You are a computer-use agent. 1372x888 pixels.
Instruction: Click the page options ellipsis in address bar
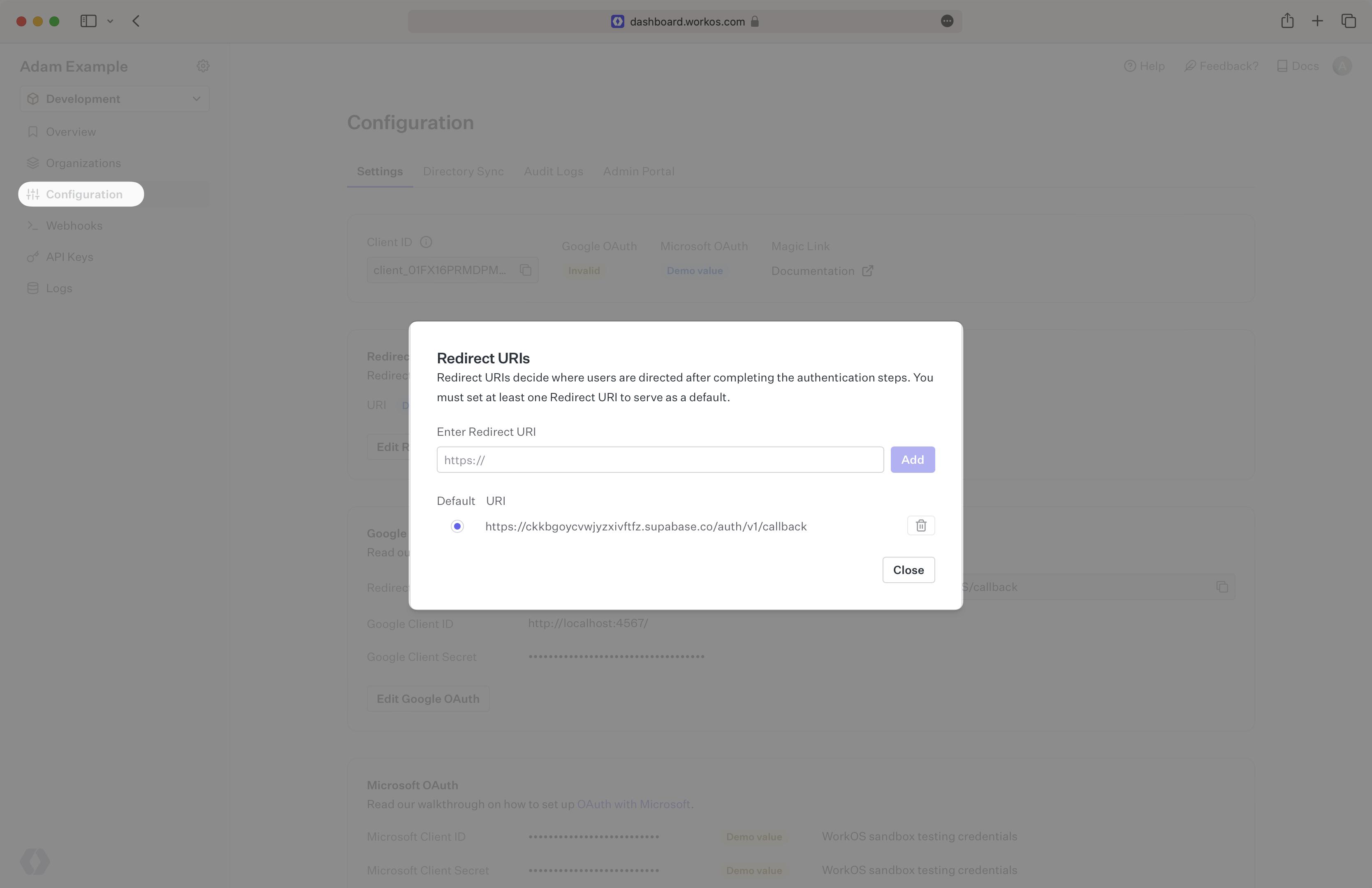[947, 21]
